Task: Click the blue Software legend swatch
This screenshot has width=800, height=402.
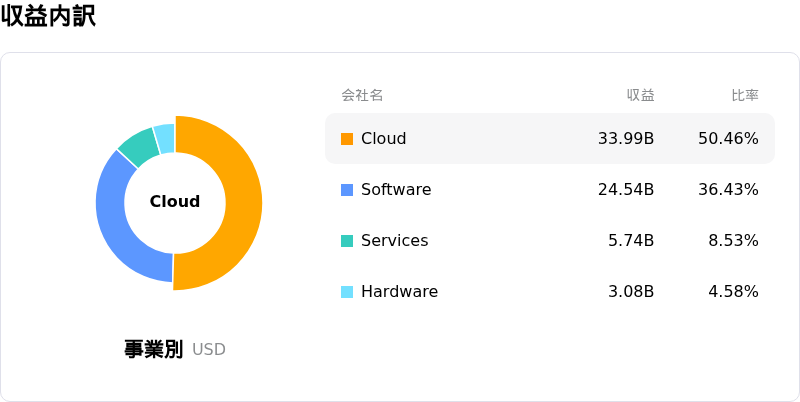Action: [347, 190]
